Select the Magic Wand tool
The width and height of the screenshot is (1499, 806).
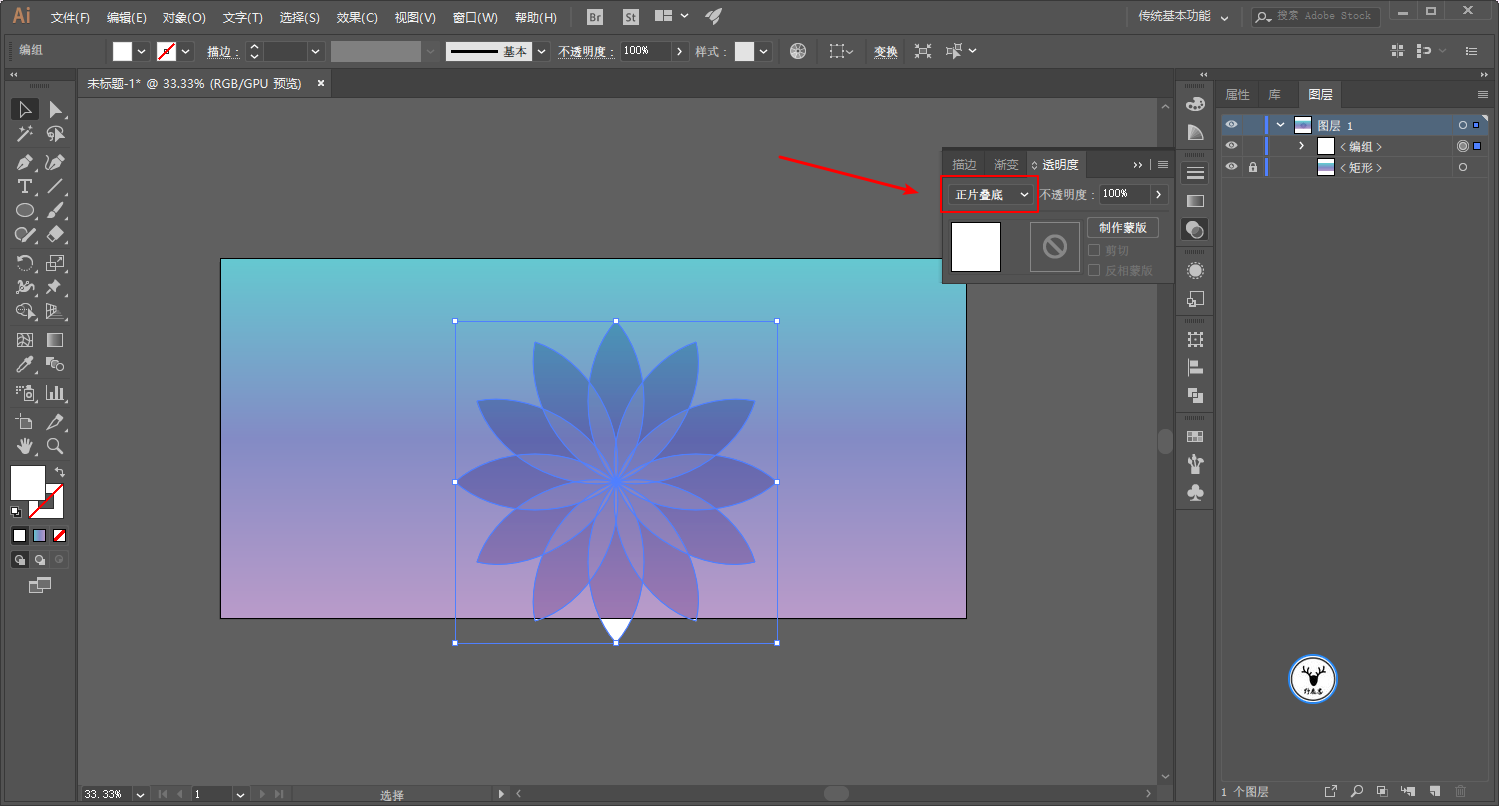coord(25,133)
